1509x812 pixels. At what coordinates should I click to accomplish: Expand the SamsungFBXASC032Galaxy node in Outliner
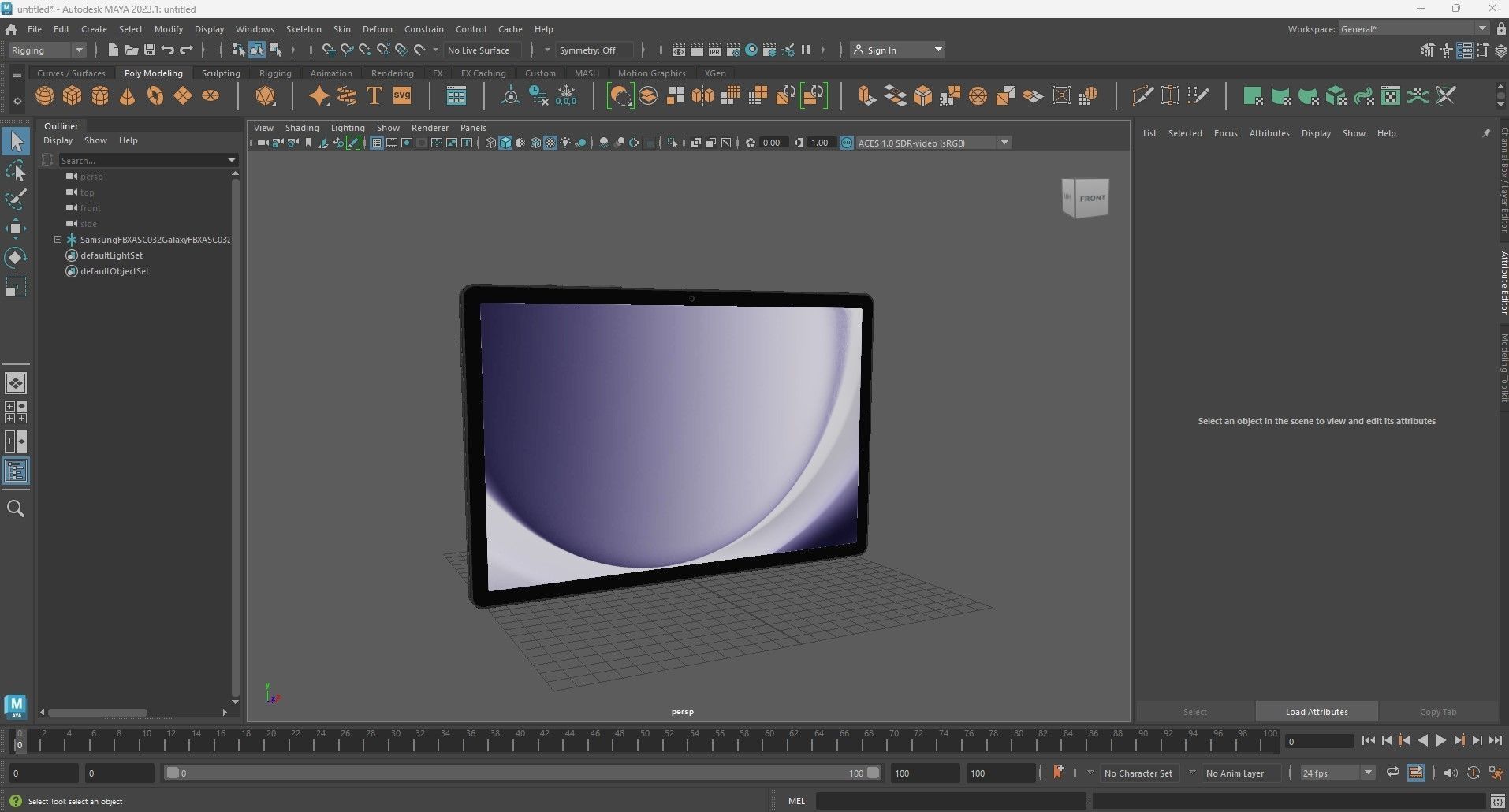click(58, 239)
